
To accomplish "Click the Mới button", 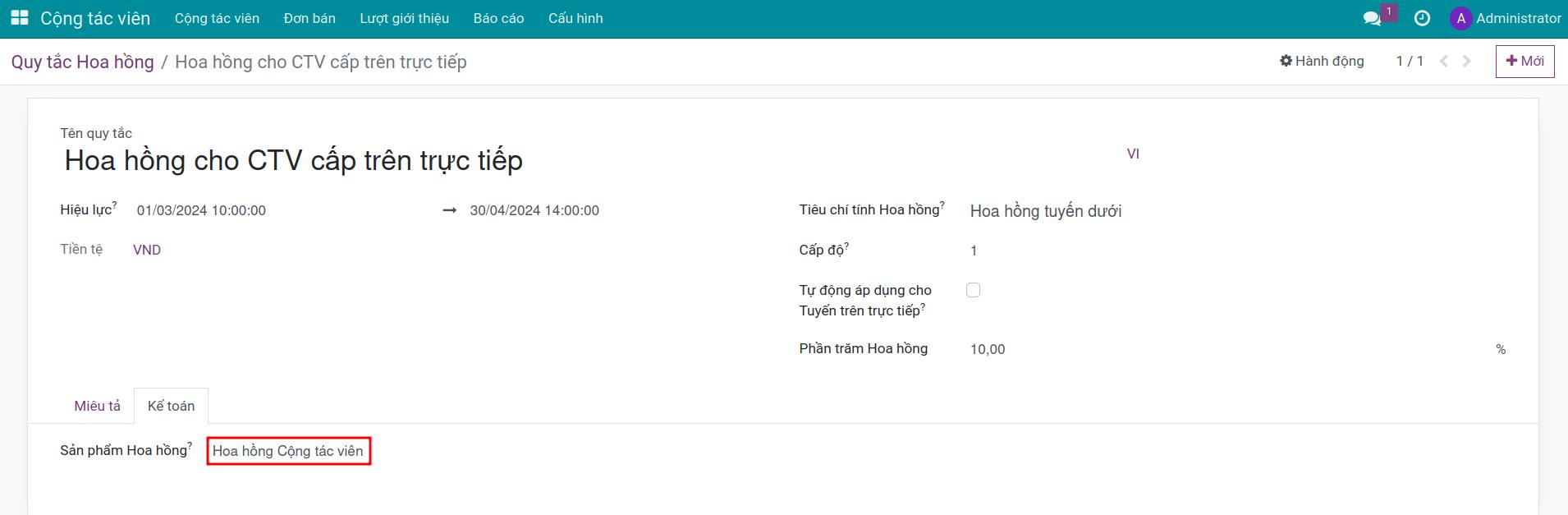I will 1524,61.
